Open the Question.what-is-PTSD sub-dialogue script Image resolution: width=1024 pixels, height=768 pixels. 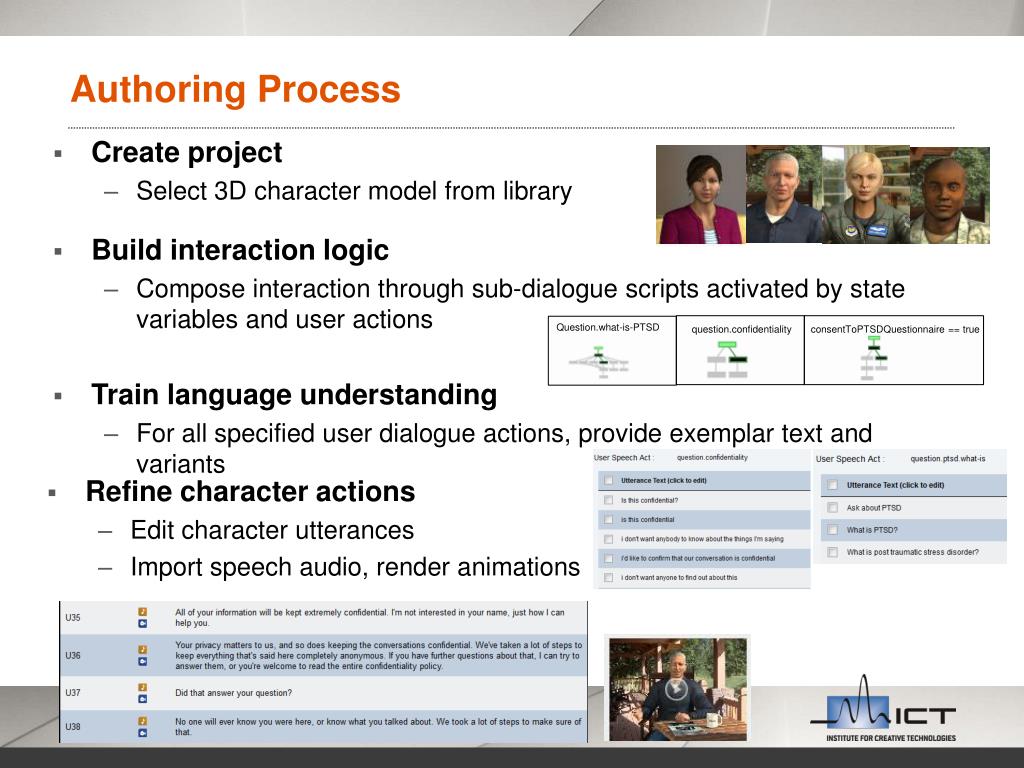pyautogui.click(x=612, y=350)
